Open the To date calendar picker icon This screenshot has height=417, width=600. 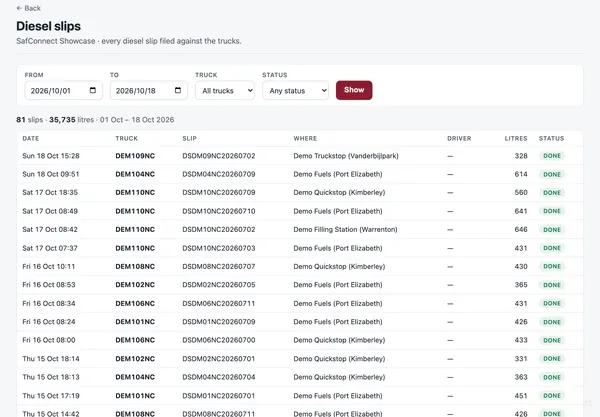click(x=178, y=90)
